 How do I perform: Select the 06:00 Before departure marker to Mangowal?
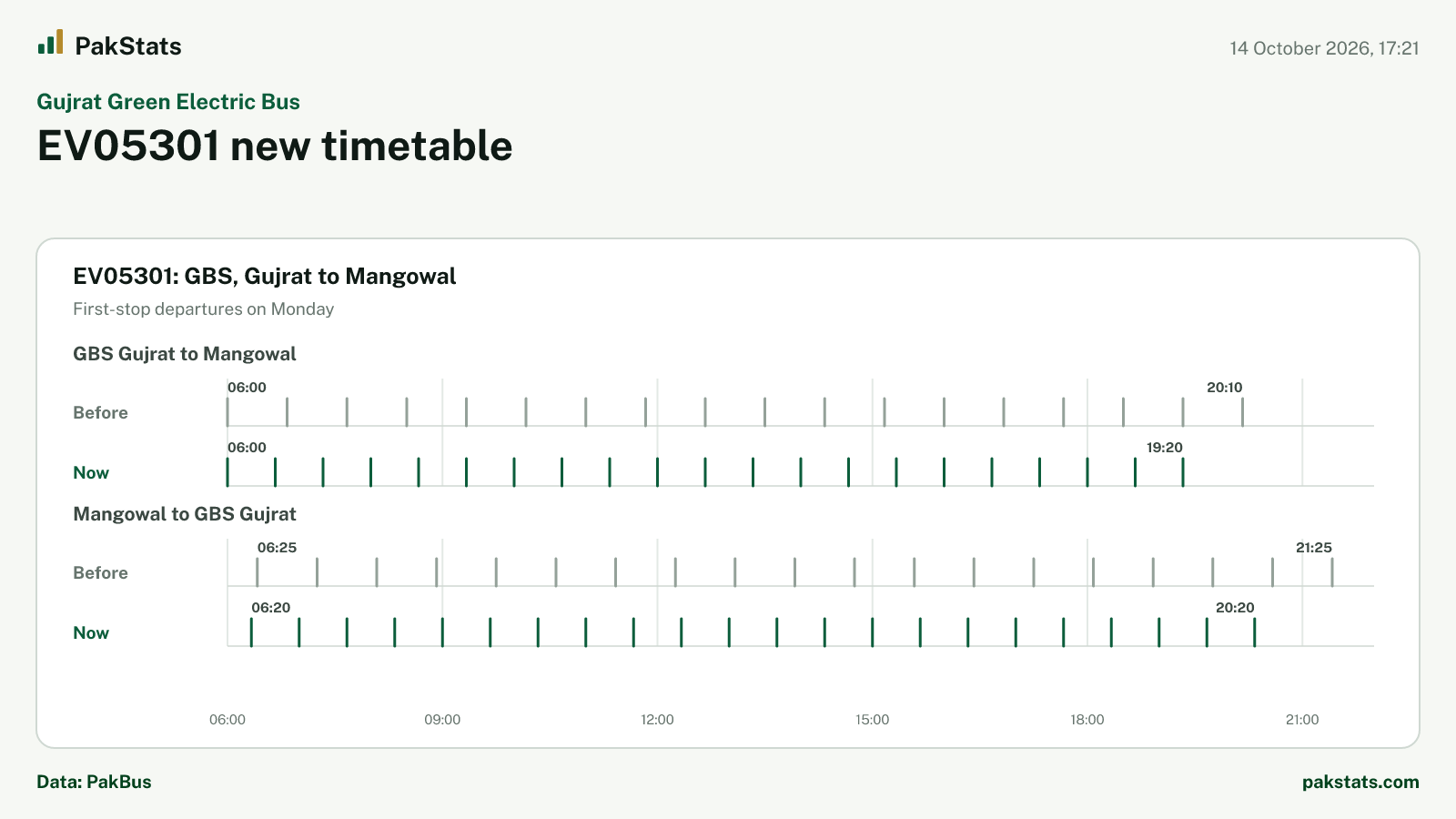point(227,412)
